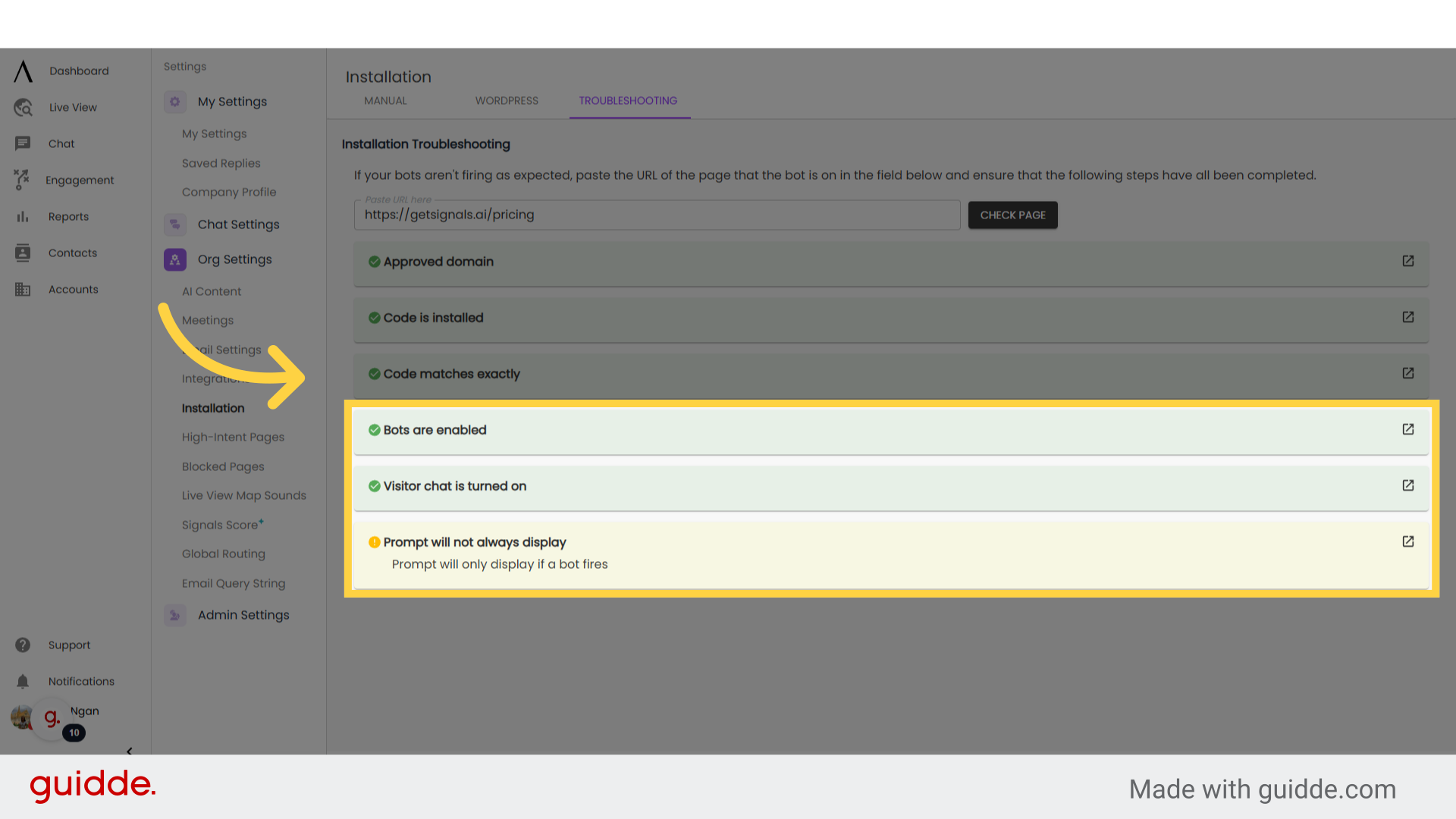Click the Org Settings purple icon
This screenshot has width=1456, height=819.
click(175, 259)
